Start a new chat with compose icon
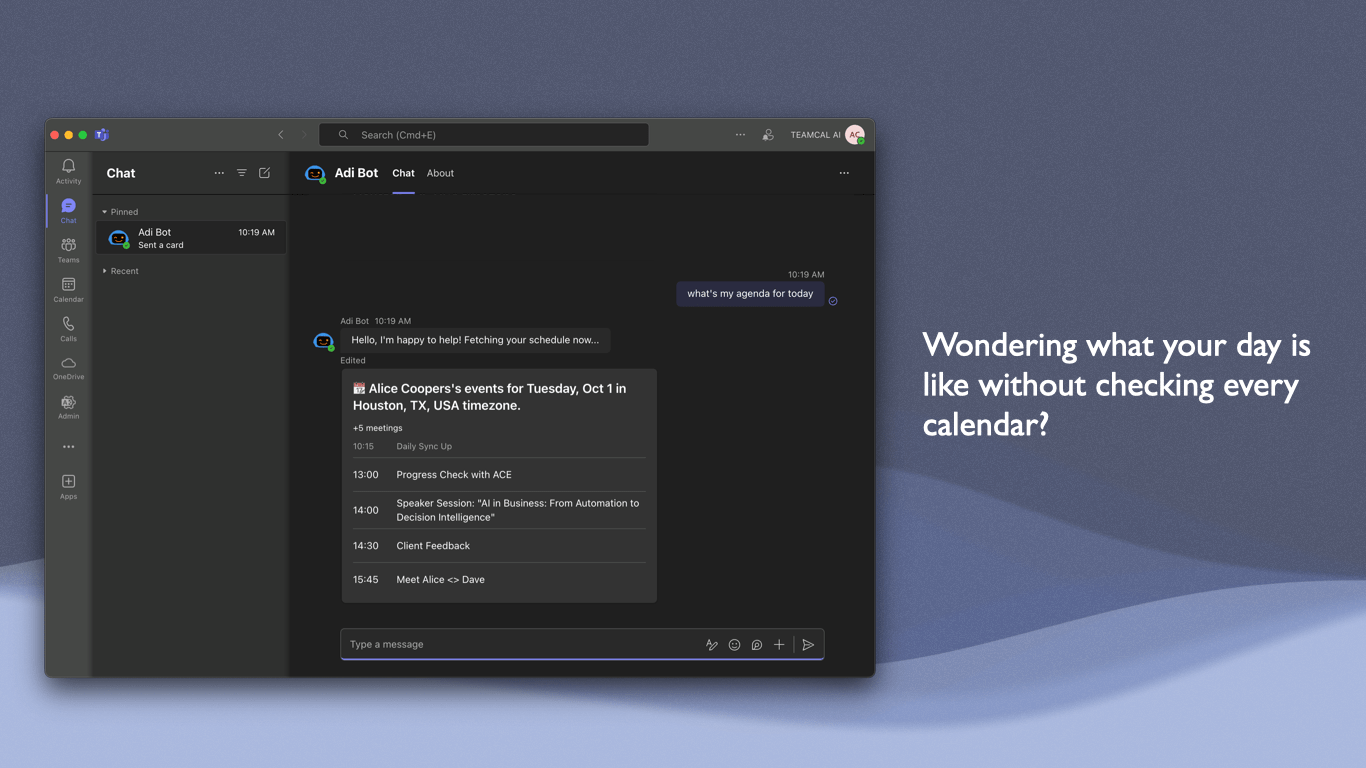 pos(265,173)
